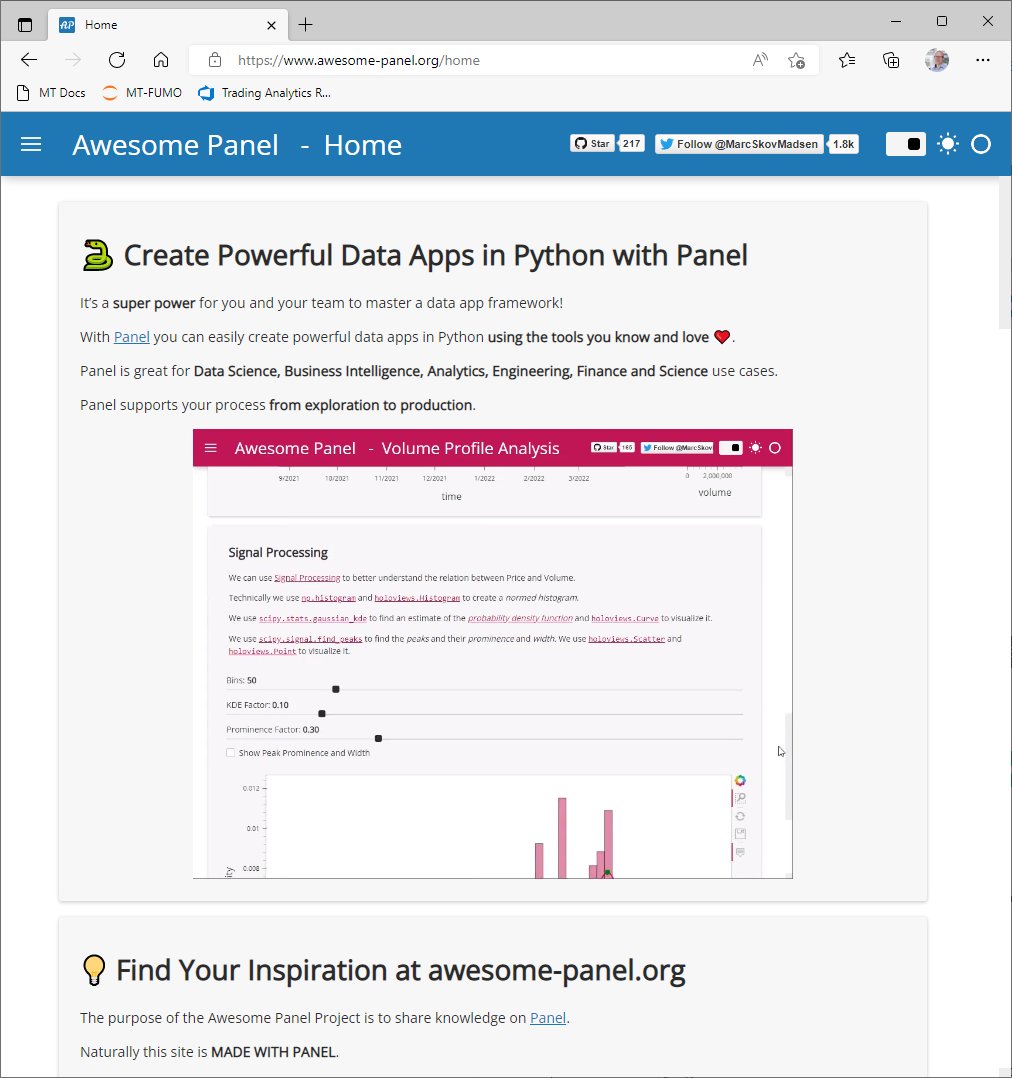Click the Bins slider handle
Screen dimensions: 1012x1078
click(336, 689)
